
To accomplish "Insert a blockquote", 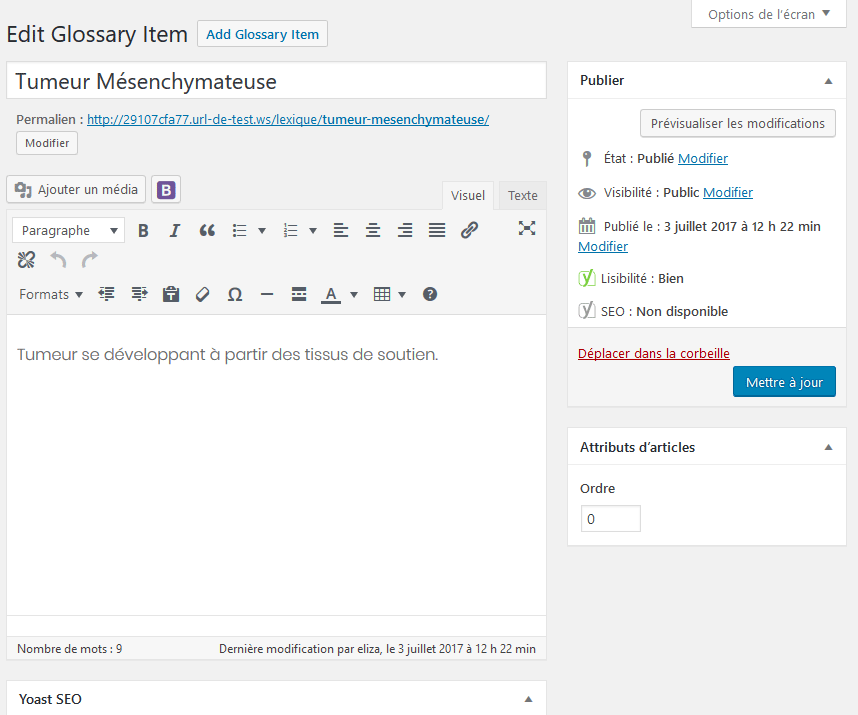I will 207,231.
